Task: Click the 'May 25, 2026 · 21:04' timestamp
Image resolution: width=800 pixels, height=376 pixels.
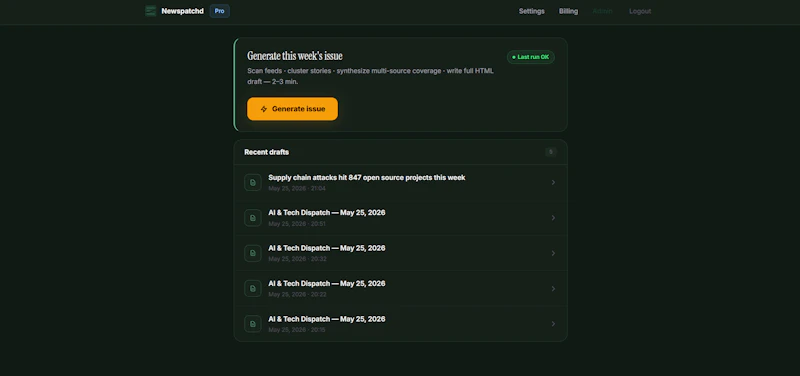Action: [x=297, y=188]
